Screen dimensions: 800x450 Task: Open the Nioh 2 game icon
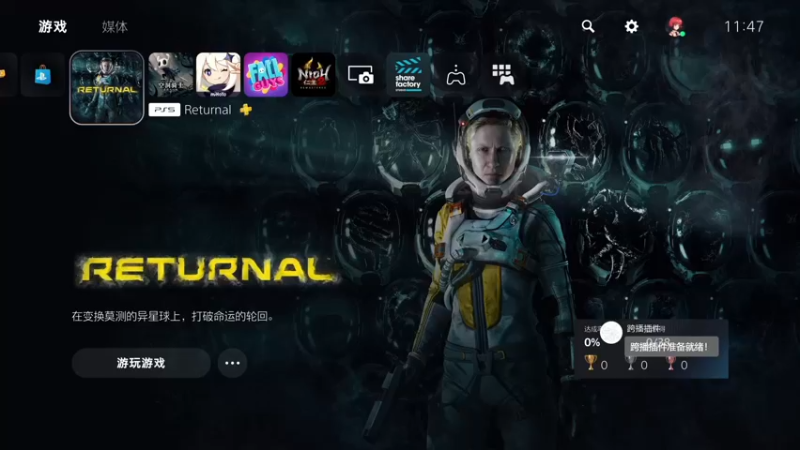(x=313, y=74)
